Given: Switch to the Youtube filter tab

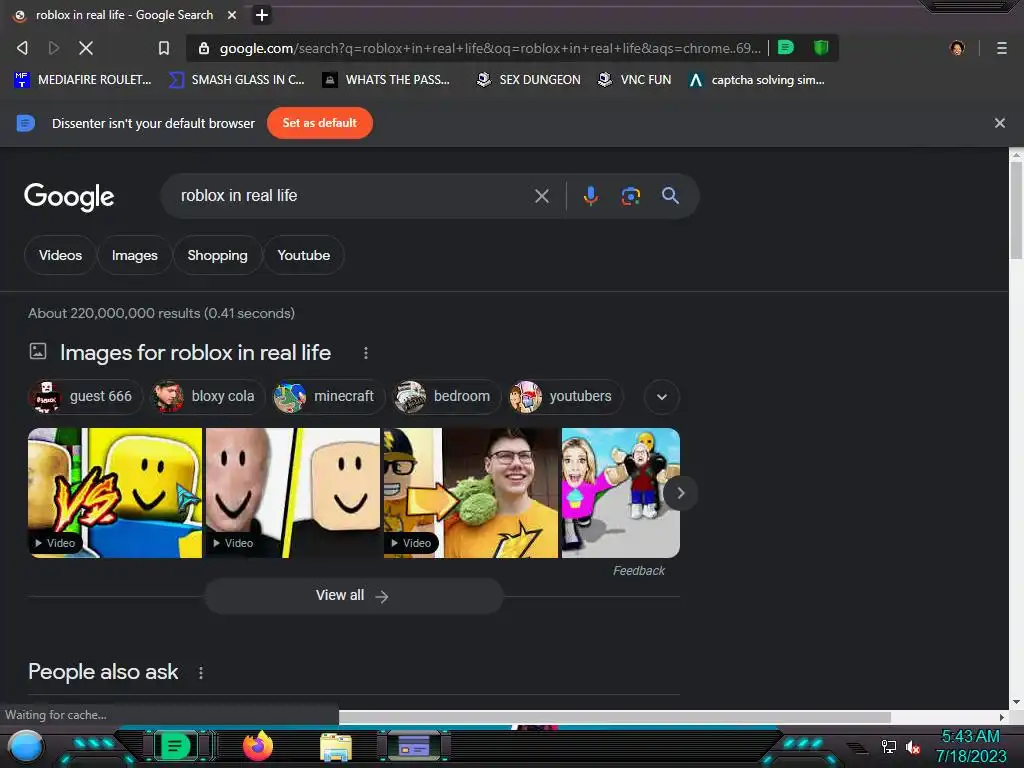Looking at the screenshot, I should pos(304,255).
